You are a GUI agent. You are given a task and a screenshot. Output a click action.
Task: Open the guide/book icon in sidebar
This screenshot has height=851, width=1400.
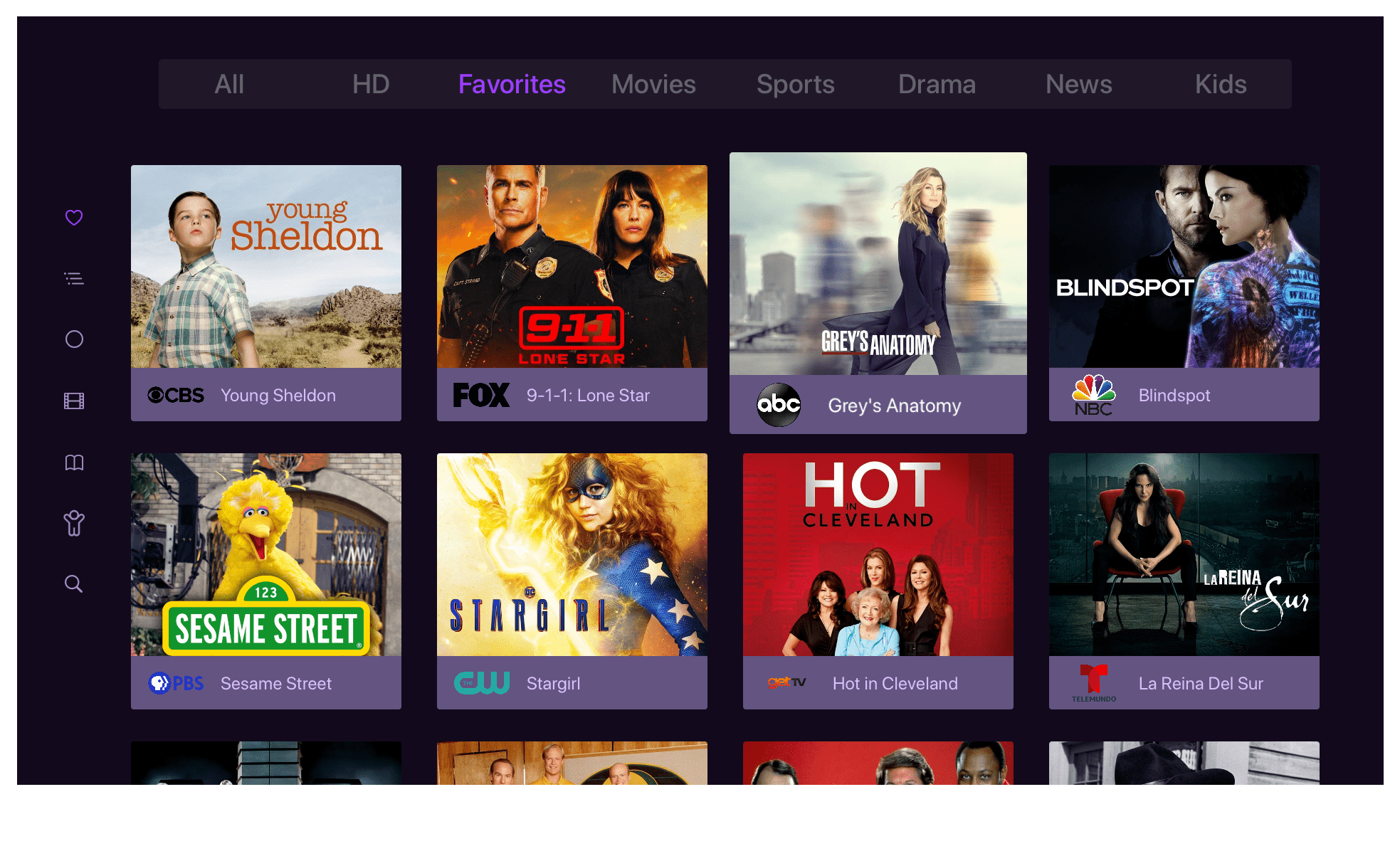76,462
